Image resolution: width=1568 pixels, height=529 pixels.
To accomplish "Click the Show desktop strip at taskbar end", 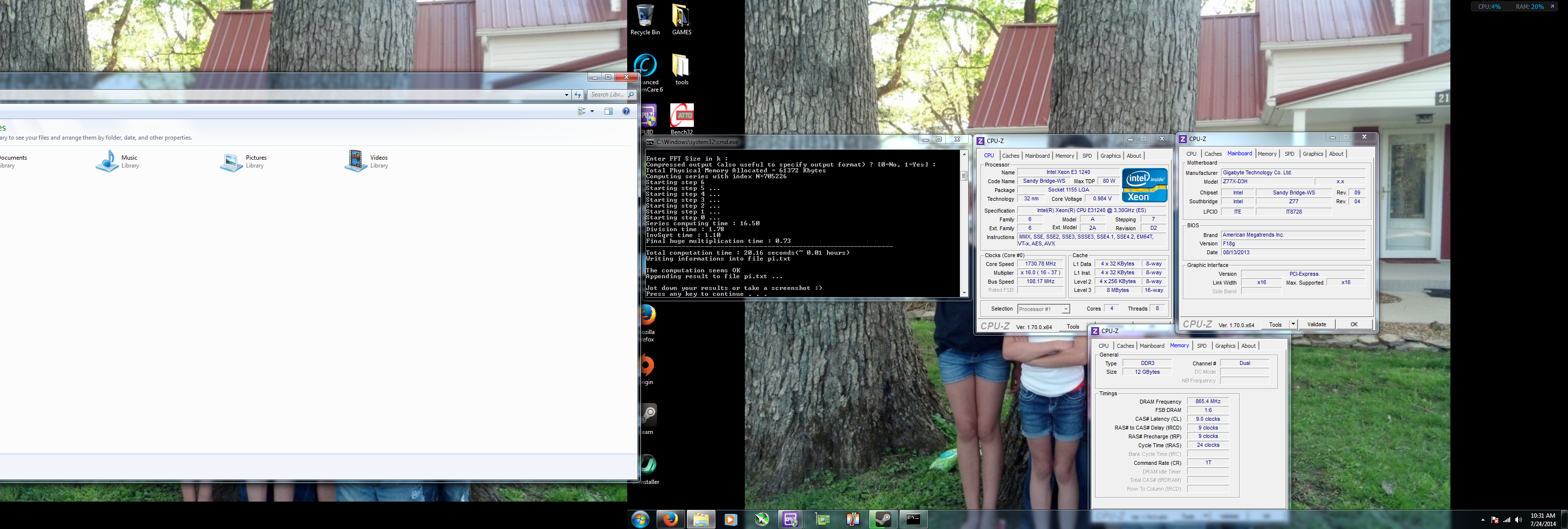I will coord(1564,519).
